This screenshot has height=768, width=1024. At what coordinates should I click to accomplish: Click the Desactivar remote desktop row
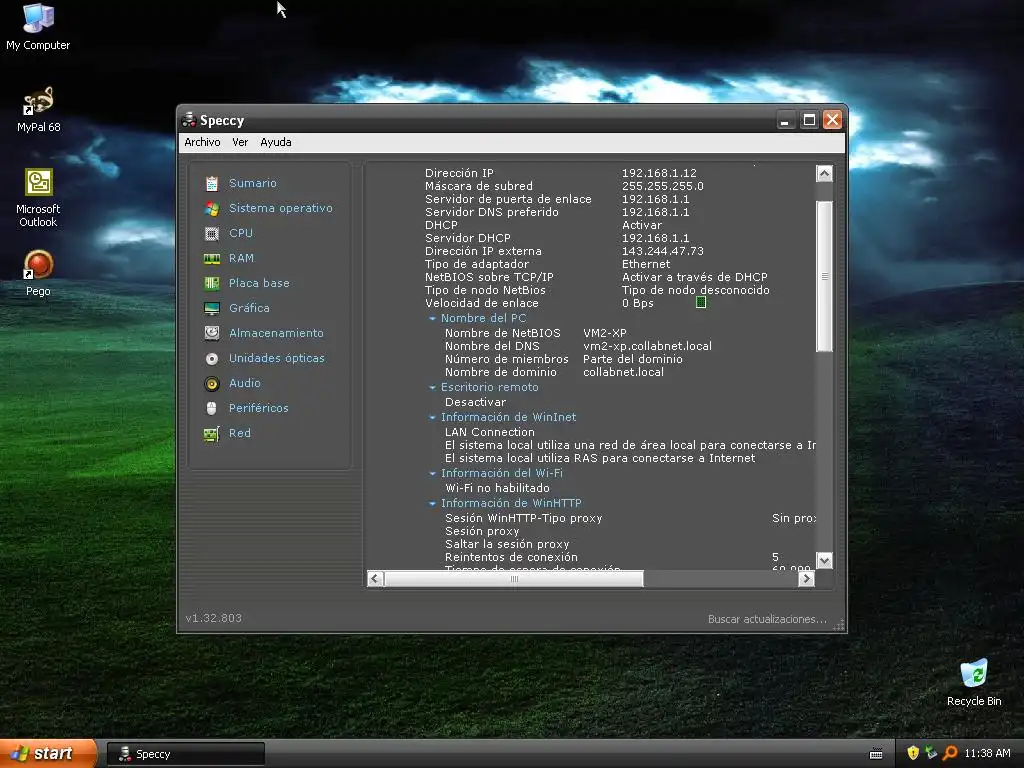(x=475, y=402)
